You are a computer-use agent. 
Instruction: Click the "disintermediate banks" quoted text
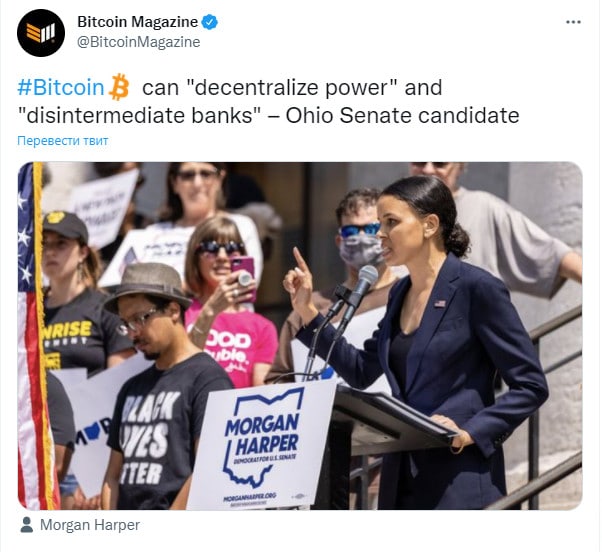click(x=139, y=115)
